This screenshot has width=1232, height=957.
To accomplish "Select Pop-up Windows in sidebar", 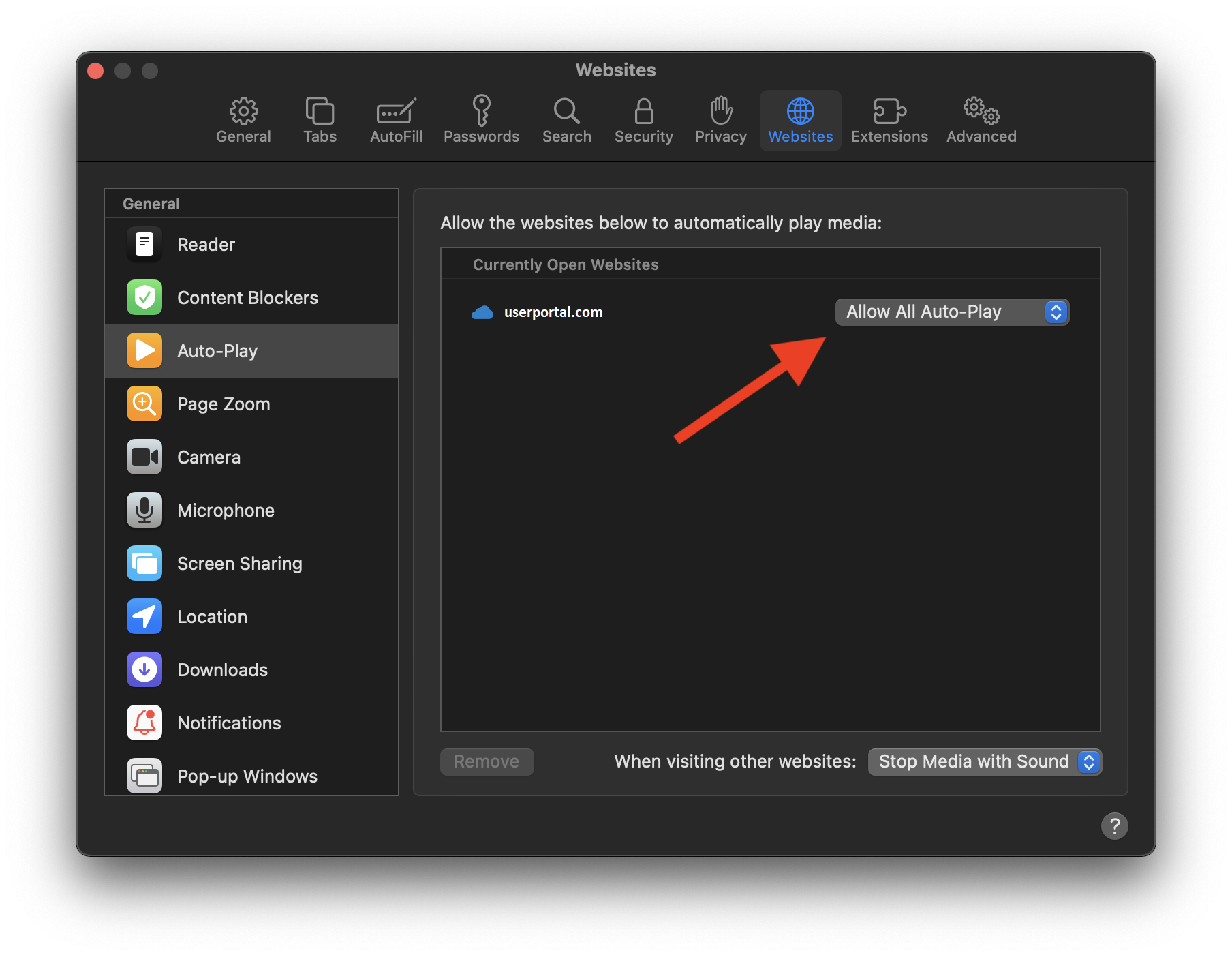I will 247,776.
